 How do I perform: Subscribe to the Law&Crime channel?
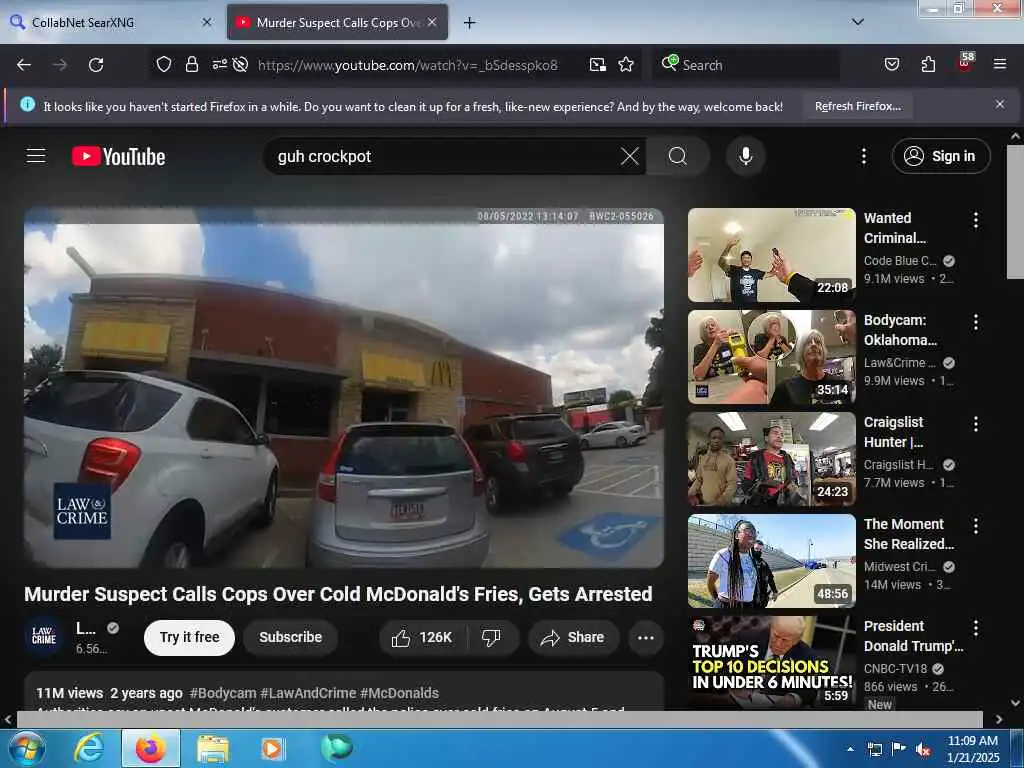pyautogui.click(x=291, y=637)
